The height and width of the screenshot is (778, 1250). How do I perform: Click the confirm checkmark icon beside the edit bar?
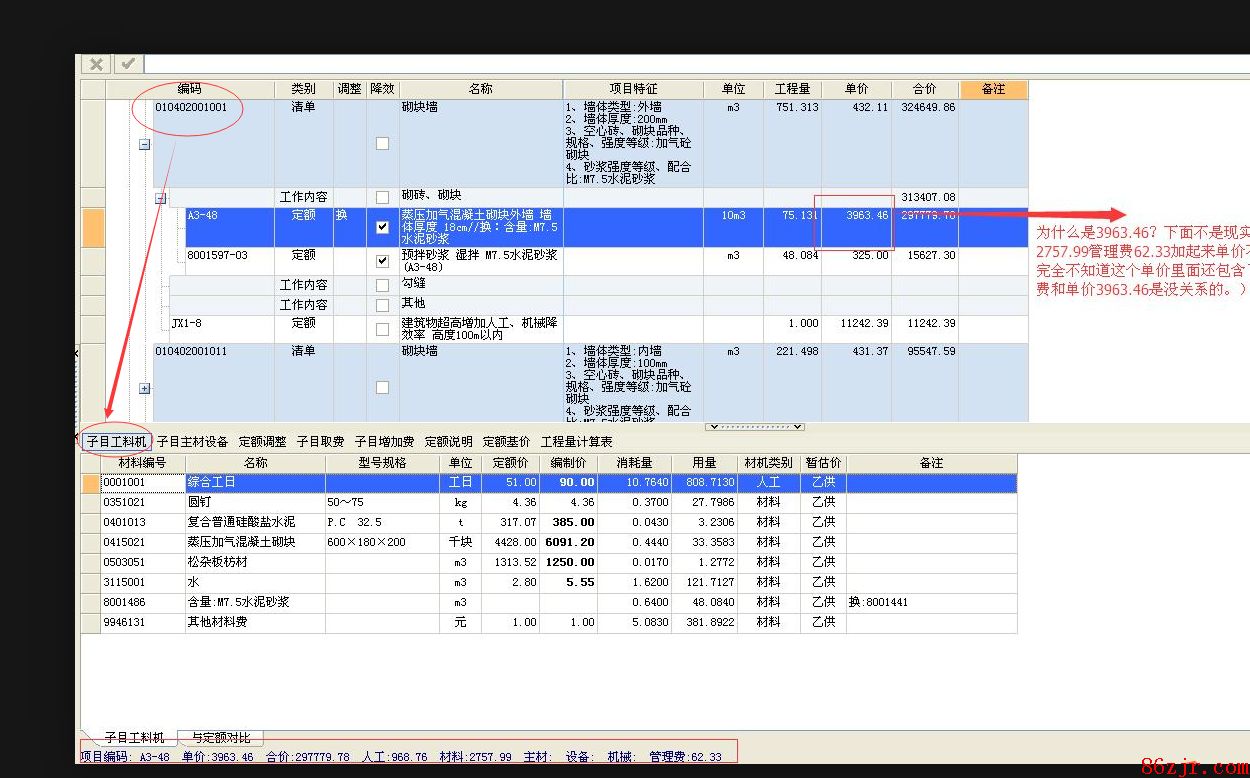click(128, 64)
